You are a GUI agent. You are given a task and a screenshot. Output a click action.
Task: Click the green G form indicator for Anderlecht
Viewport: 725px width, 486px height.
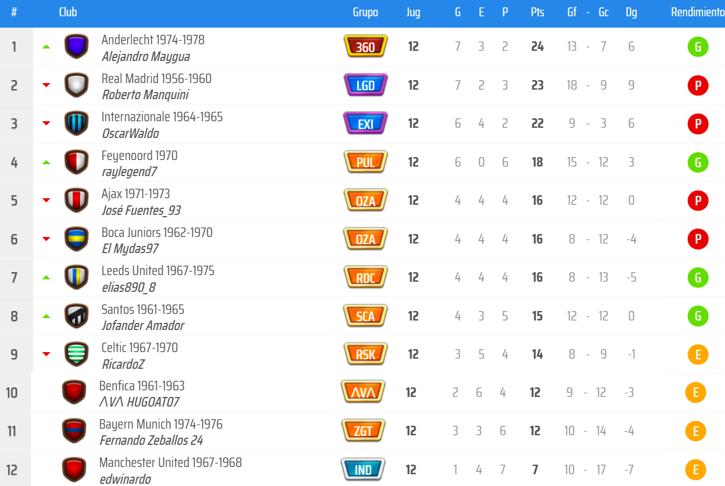pyautogui.click(x=698, y=47)
